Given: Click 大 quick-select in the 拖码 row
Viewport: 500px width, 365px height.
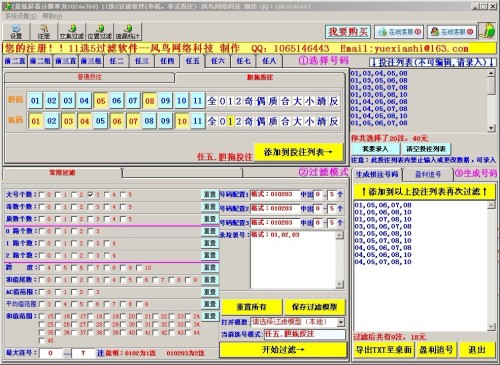Looking at the screenshot, I should click(297, 121).
